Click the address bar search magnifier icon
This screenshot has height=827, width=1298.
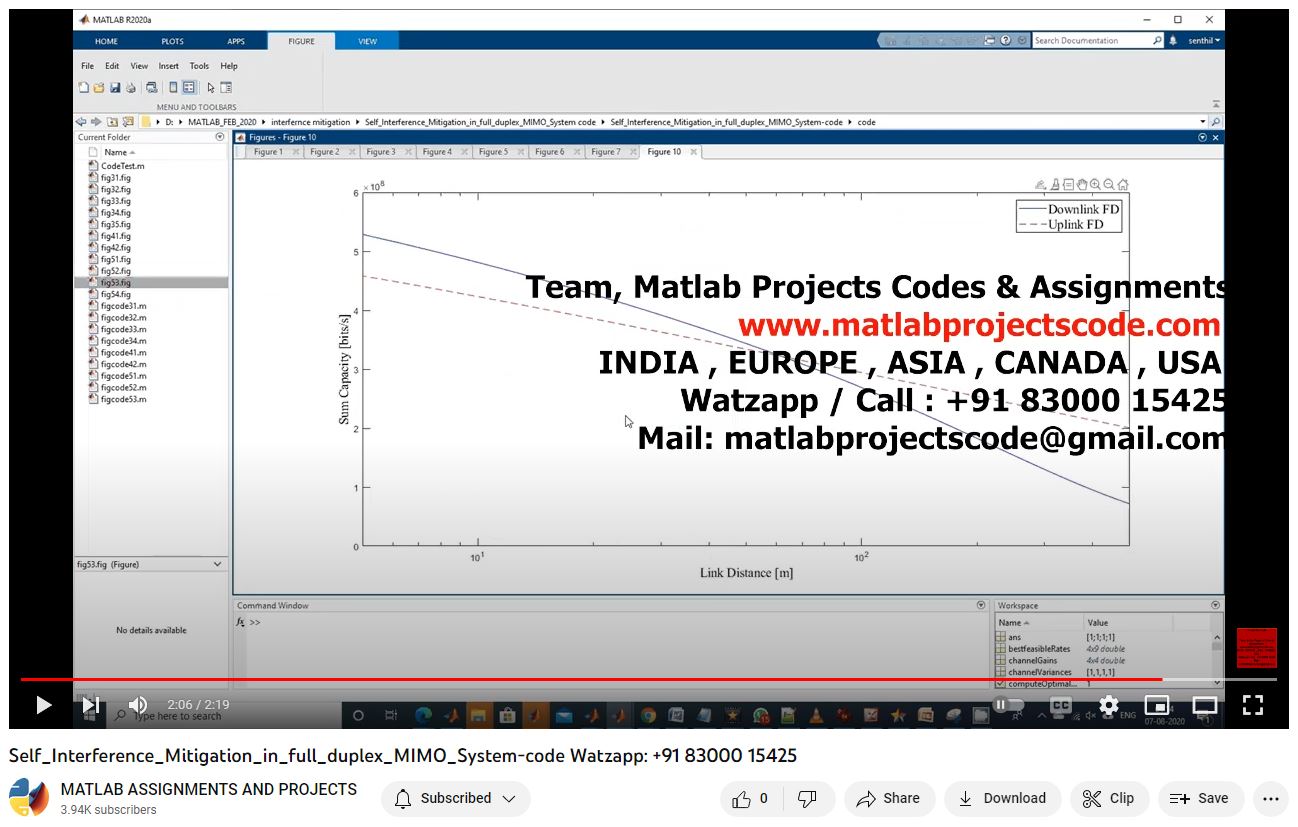pos(1215,122)
